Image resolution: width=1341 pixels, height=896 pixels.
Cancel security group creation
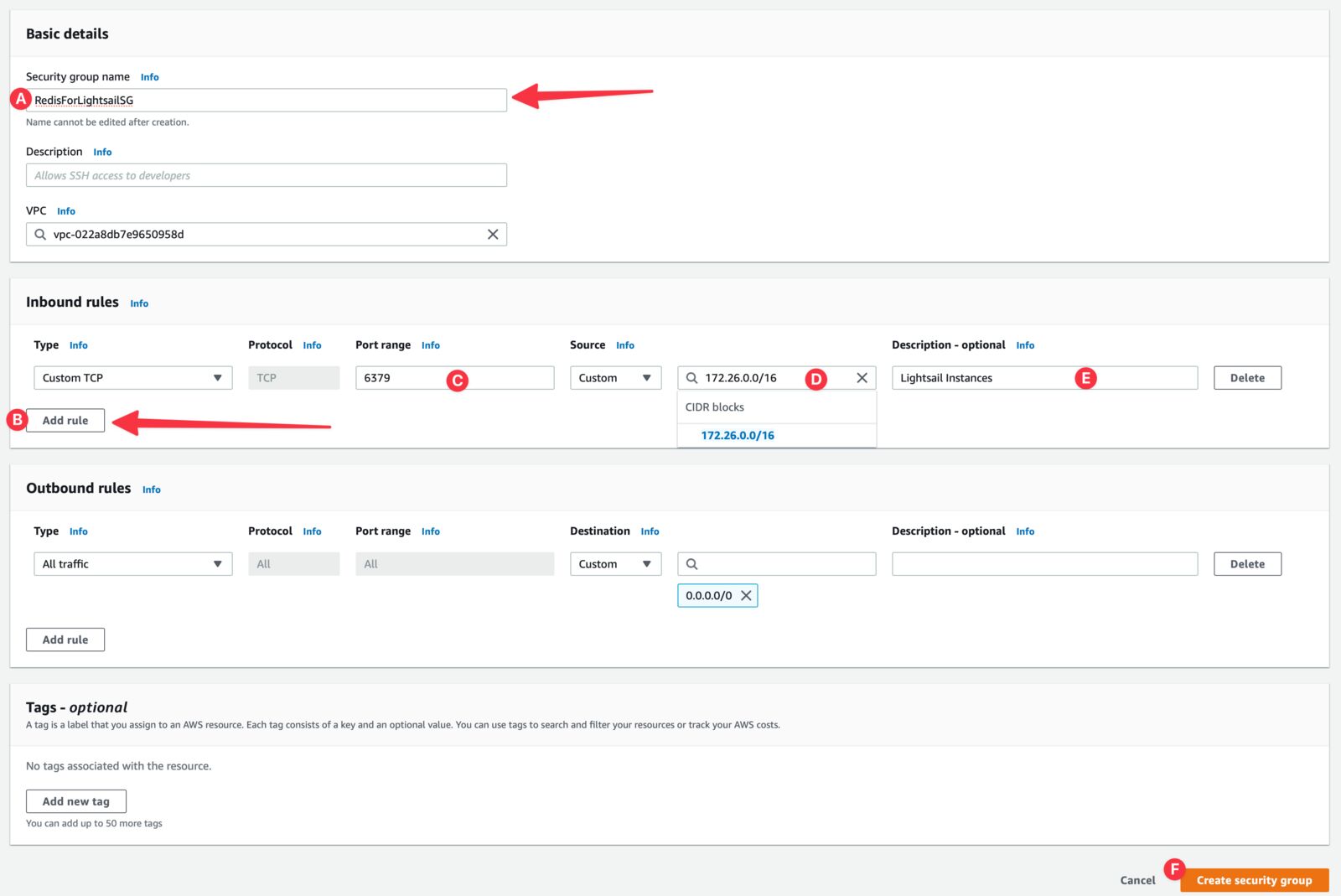(1137, 880)
